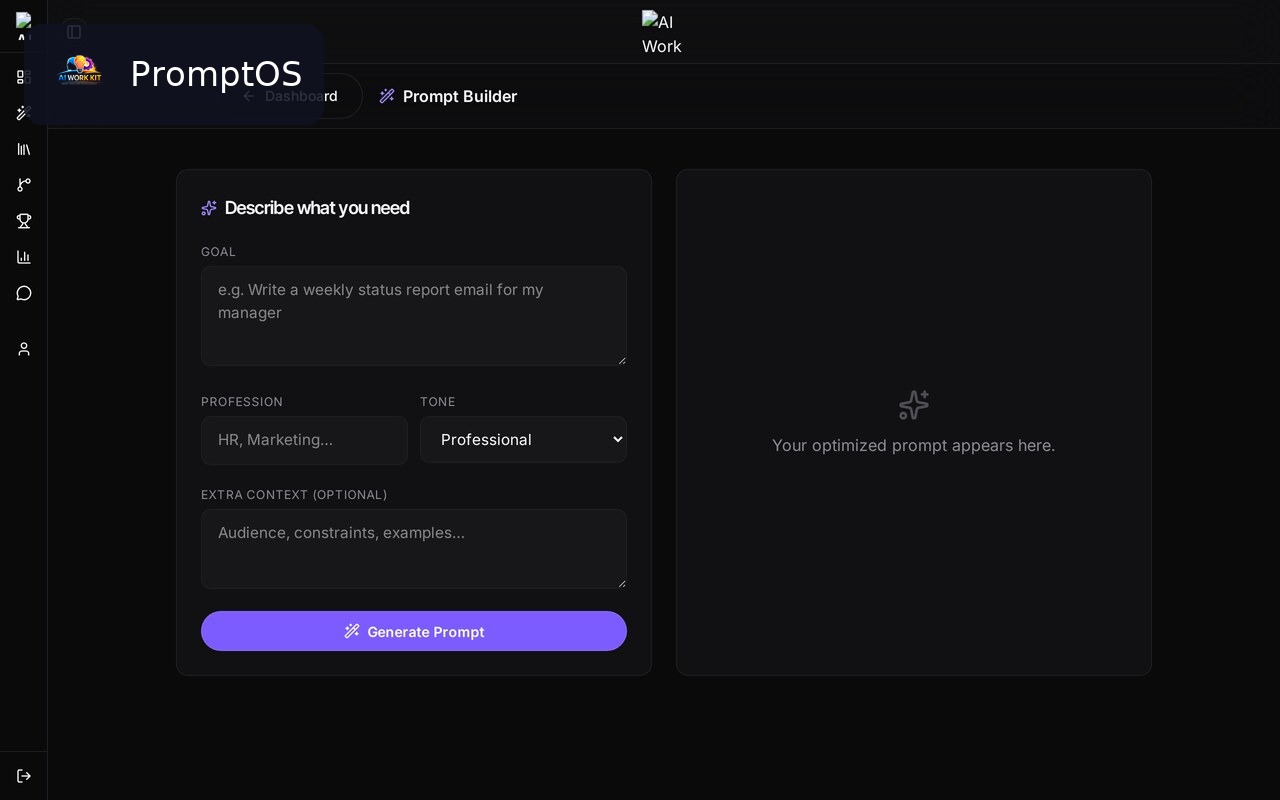Screen dimensions: 1280x800
Task: Focus the Profession input field
Action: [x=304, y=440]
